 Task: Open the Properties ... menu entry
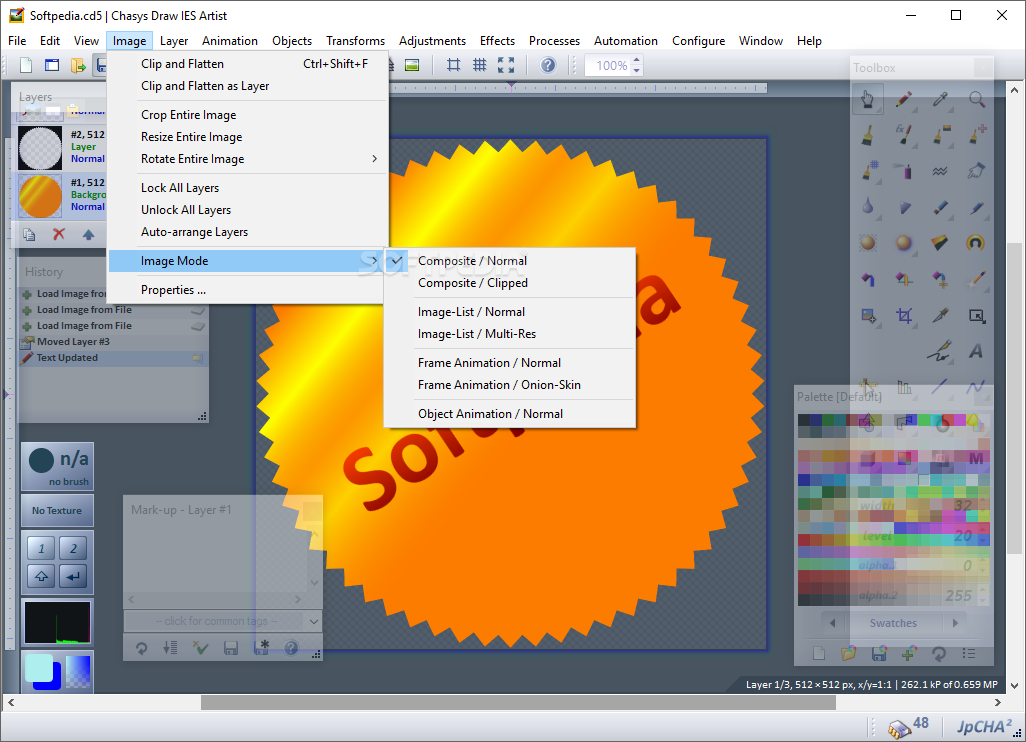click(247, 290)
